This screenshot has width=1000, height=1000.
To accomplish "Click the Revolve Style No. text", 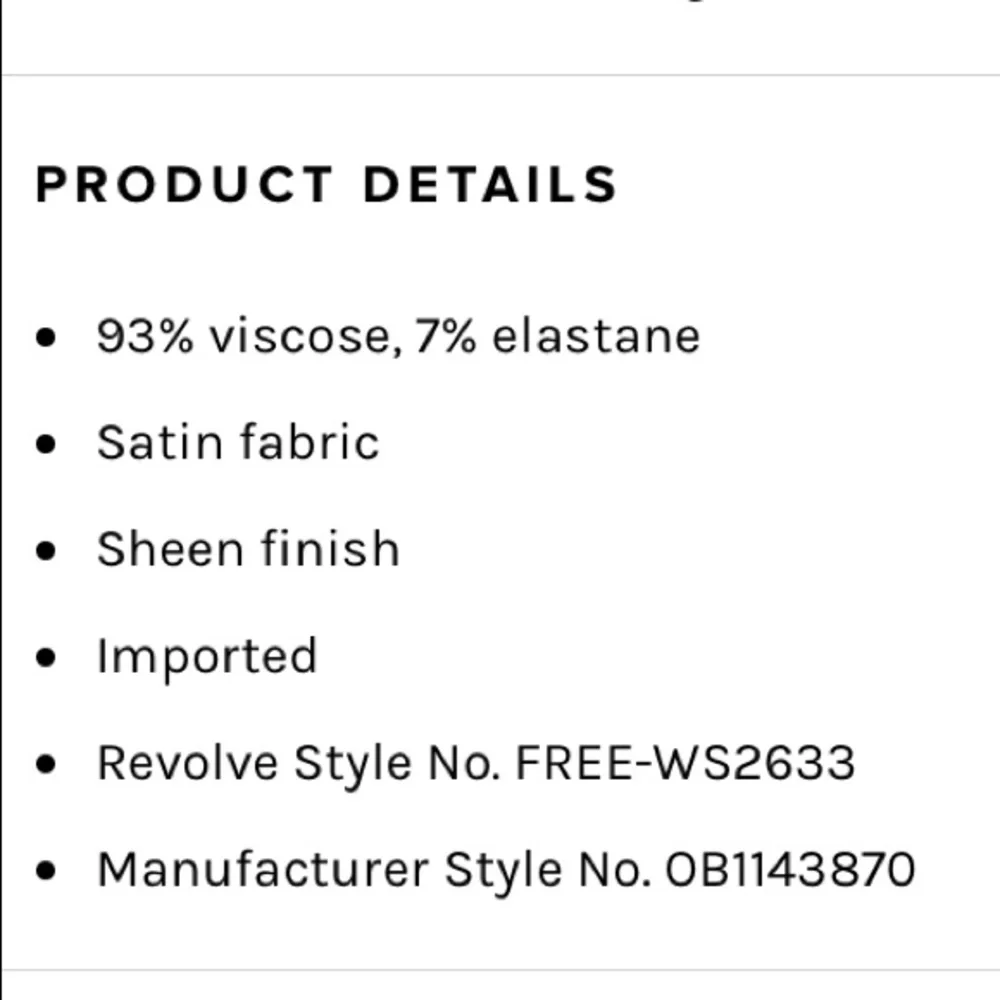I will click(x=298, y=763).
